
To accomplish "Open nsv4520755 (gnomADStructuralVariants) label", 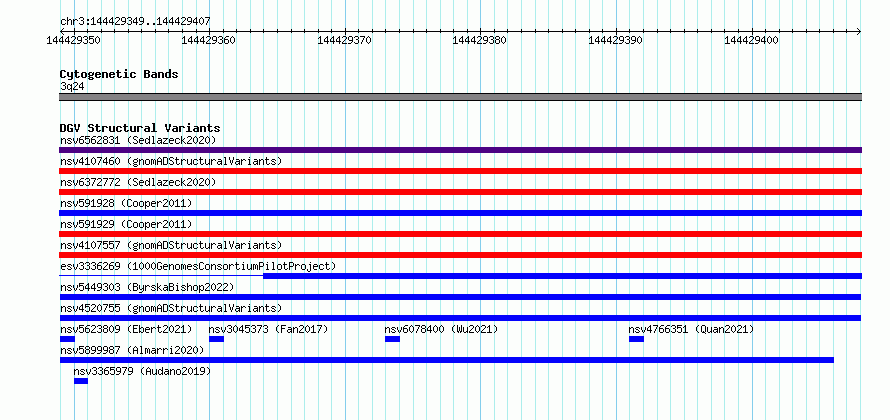I will tap(171, 308).
